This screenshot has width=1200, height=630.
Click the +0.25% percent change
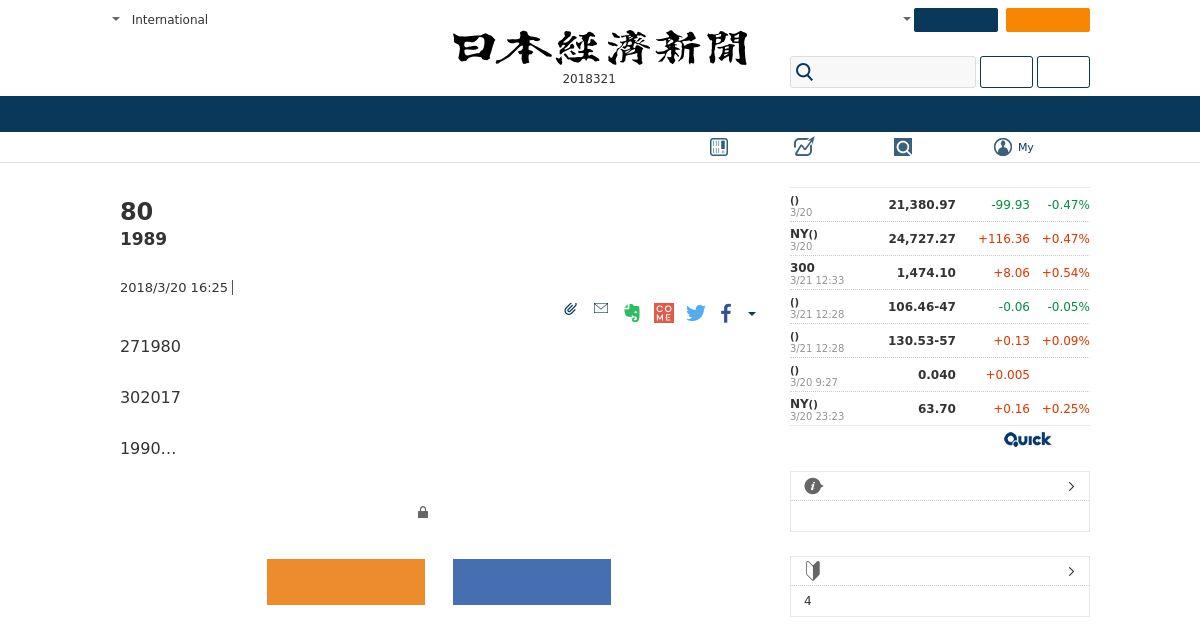click(x=1066, y=408)
